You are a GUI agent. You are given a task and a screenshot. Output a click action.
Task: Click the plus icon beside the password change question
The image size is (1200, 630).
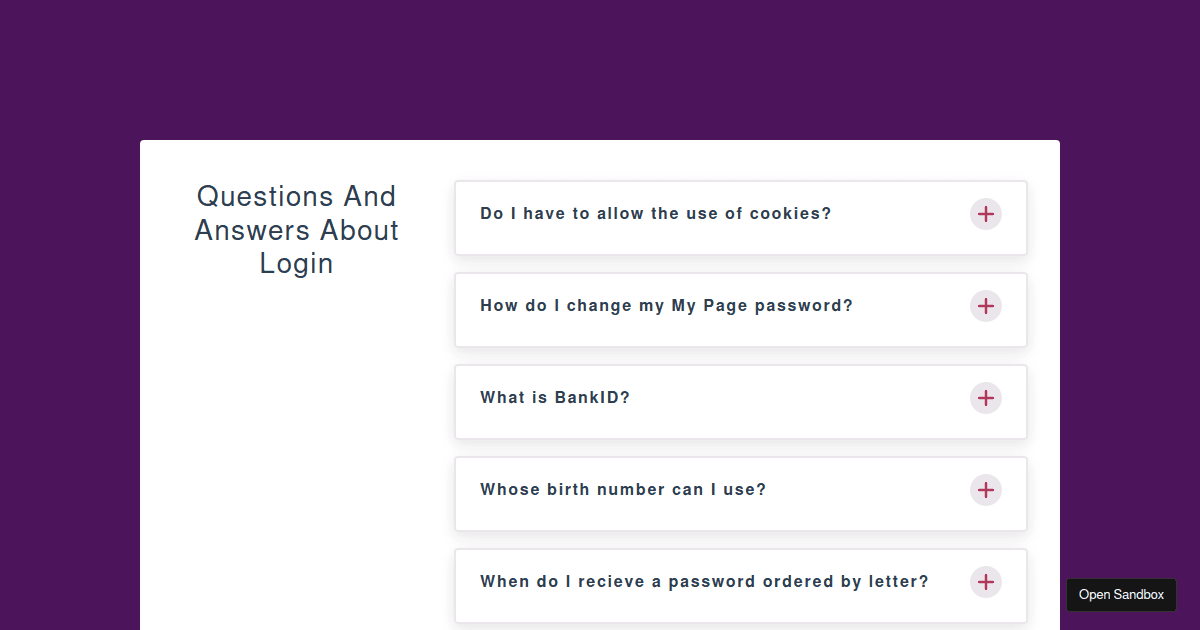tap(986, 306)
